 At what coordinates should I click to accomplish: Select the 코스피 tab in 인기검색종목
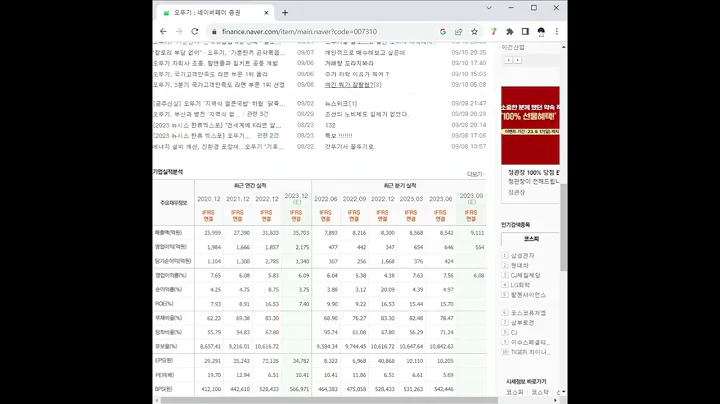531,239
